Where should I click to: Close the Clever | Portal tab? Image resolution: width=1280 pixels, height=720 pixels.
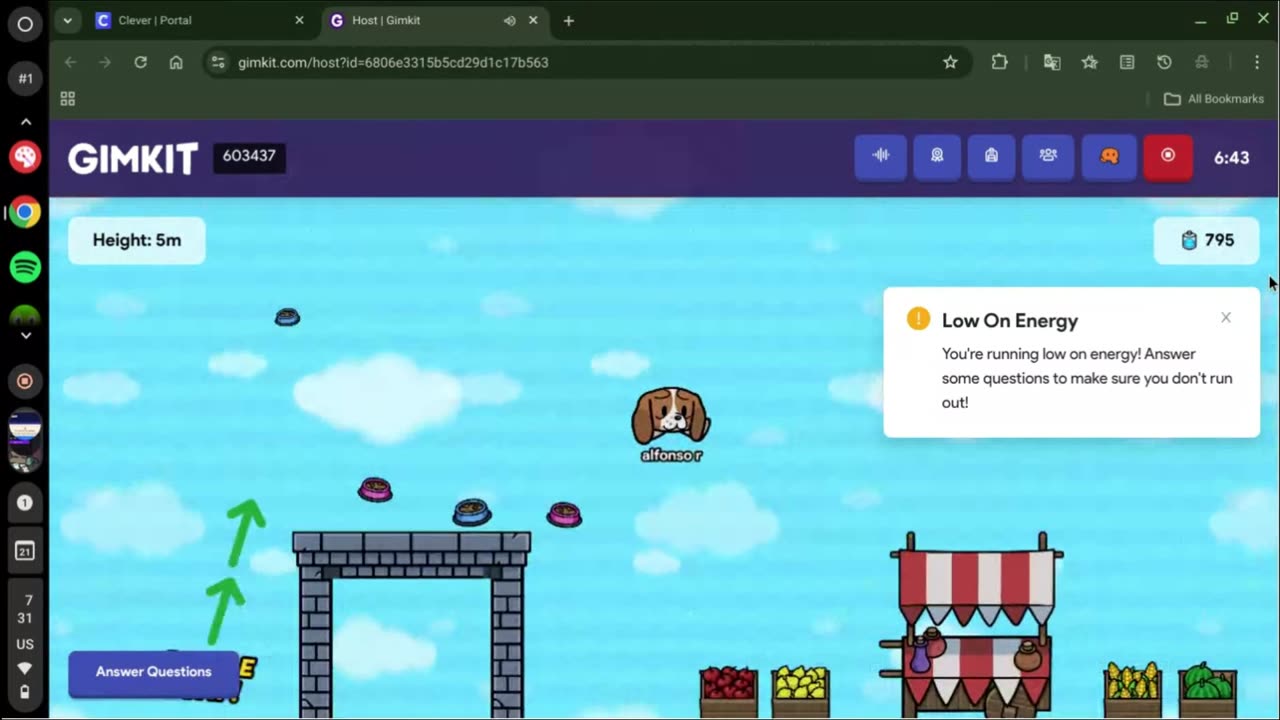click(299, 20)
